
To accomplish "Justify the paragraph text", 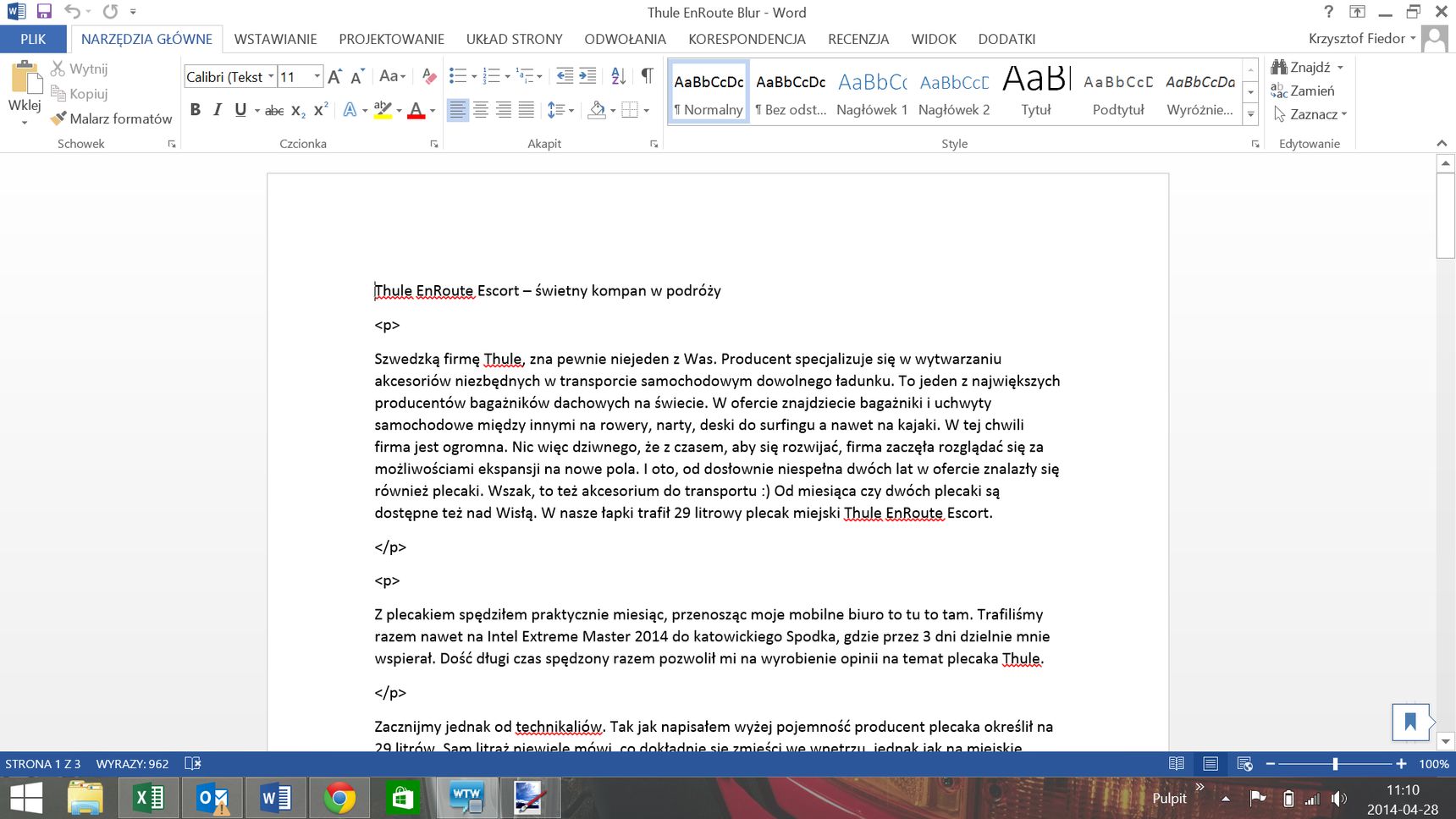I will (x=526, y=110).
